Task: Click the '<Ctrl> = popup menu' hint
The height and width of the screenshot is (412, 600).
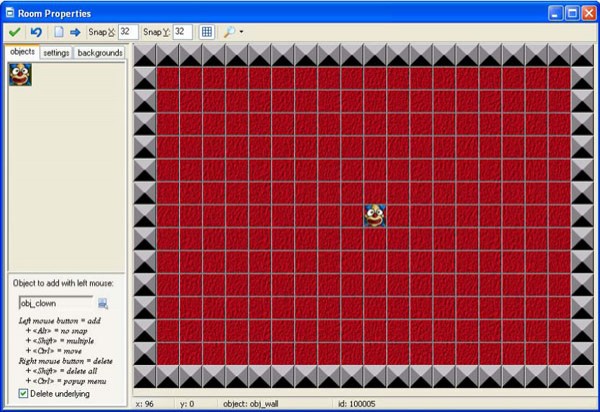Action: (66, 381)
